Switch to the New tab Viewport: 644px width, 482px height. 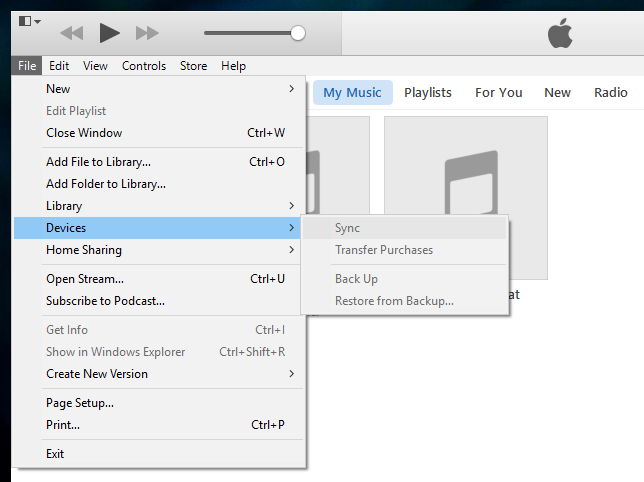click(557, 92)
